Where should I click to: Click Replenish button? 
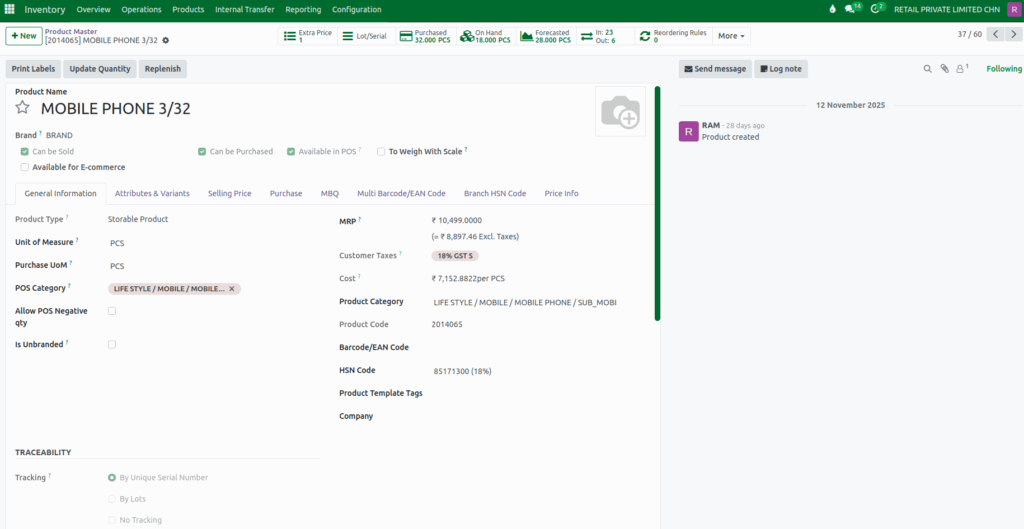163,69
